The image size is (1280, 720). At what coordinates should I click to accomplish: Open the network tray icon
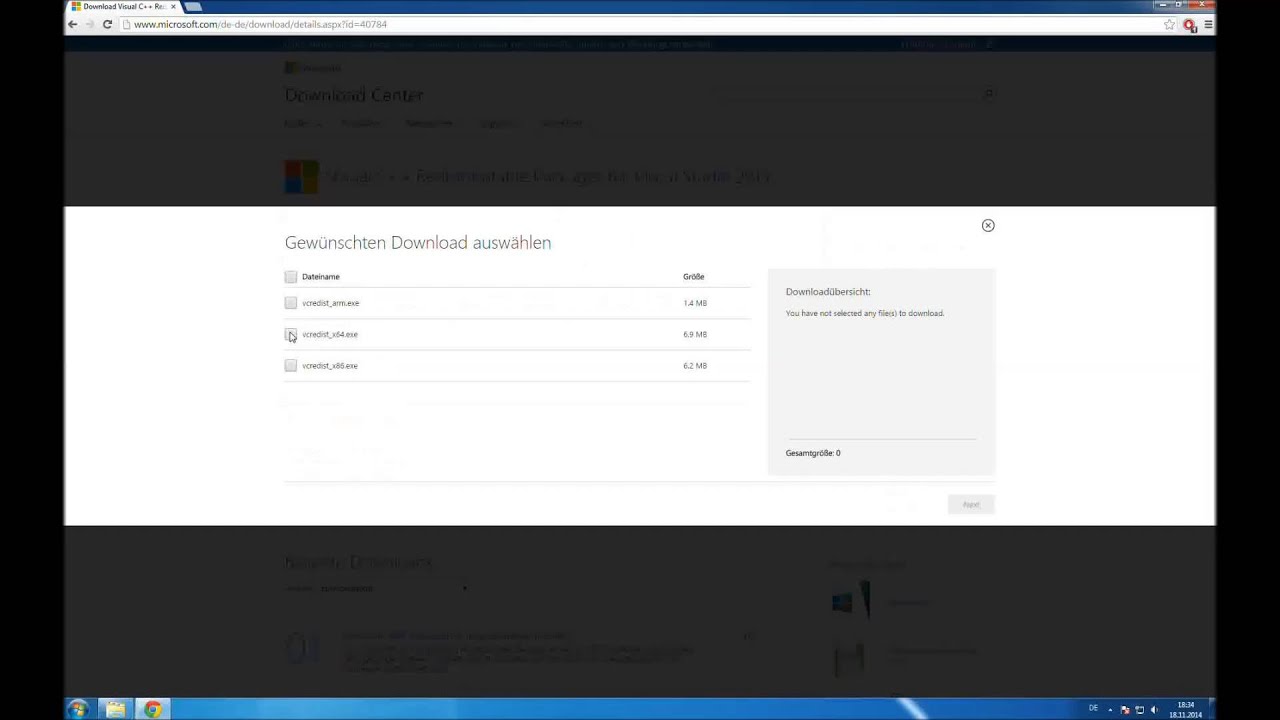point(1140,709)
